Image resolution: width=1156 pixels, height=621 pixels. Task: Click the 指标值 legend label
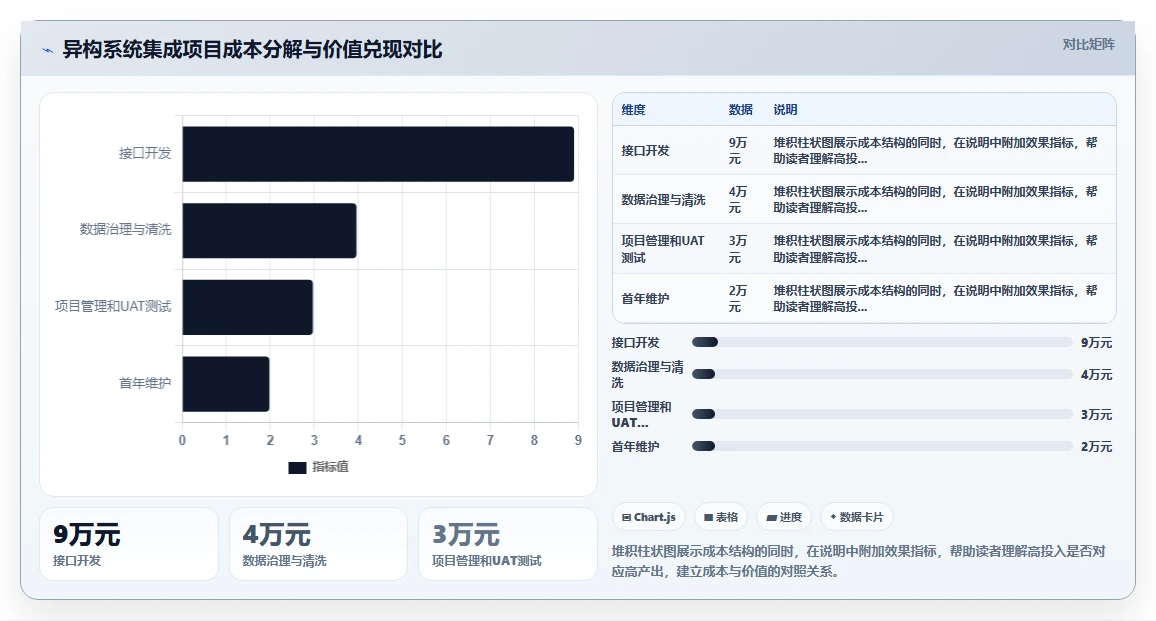[330, 467]
